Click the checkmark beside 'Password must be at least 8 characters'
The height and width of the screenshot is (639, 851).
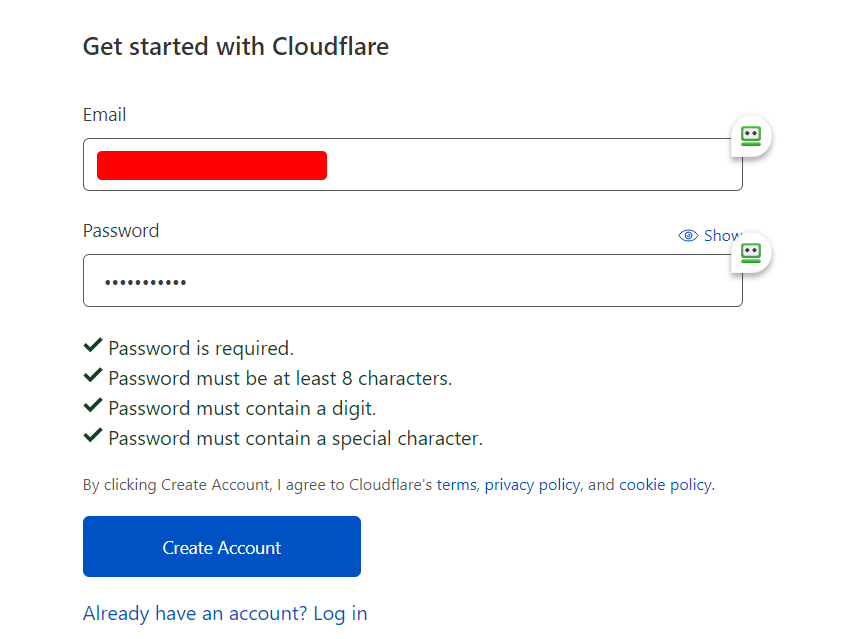(92, 375)
